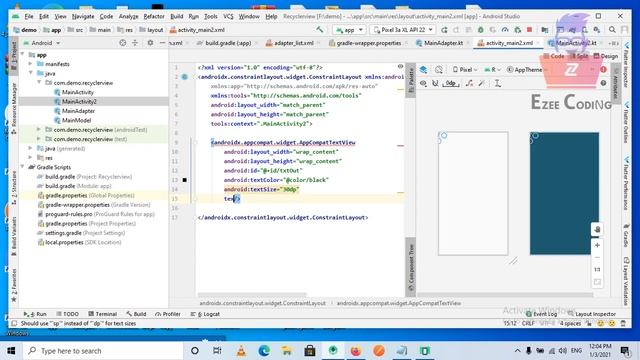Screen dimensions: 640x360
Task: Open the Refactor menu
Action: (154, 16)
